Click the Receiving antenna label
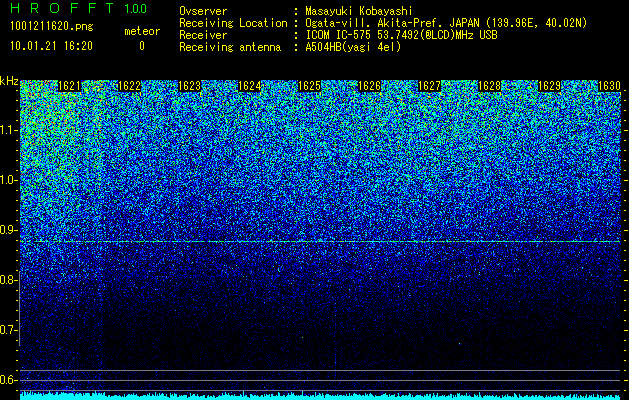The image size is (629, 400). tap(230, 47)
